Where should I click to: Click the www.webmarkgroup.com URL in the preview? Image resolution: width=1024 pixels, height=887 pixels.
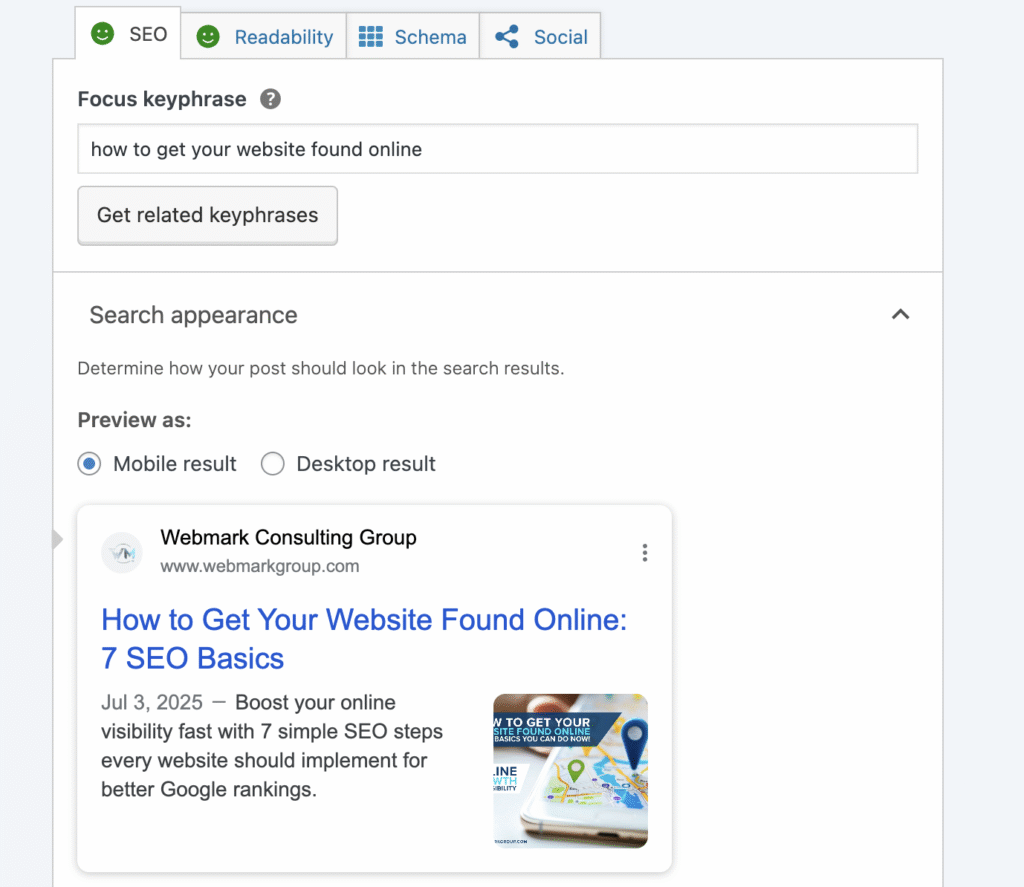[x=259, y=565]
